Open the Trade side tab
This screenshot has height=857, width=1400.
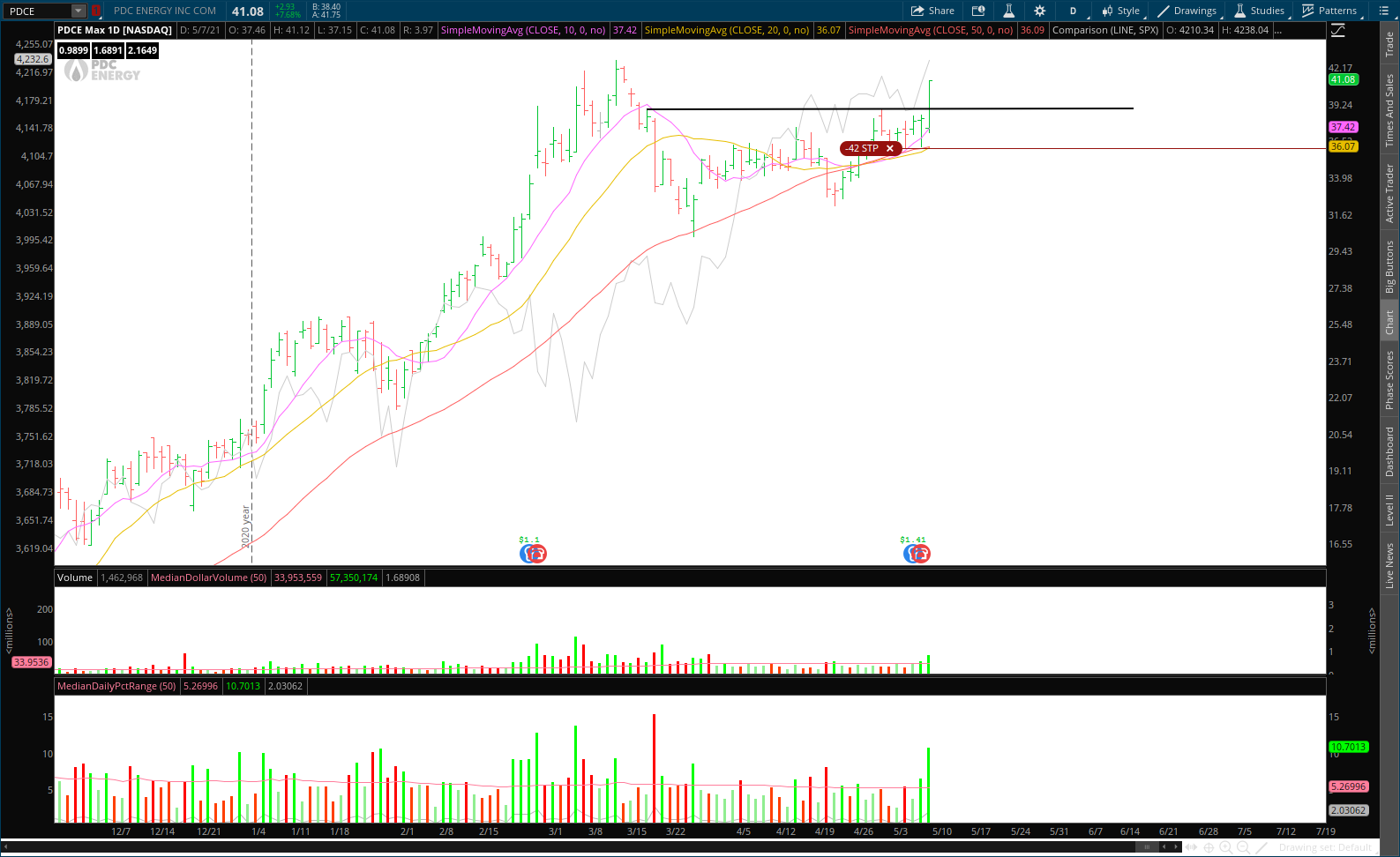1389,44
